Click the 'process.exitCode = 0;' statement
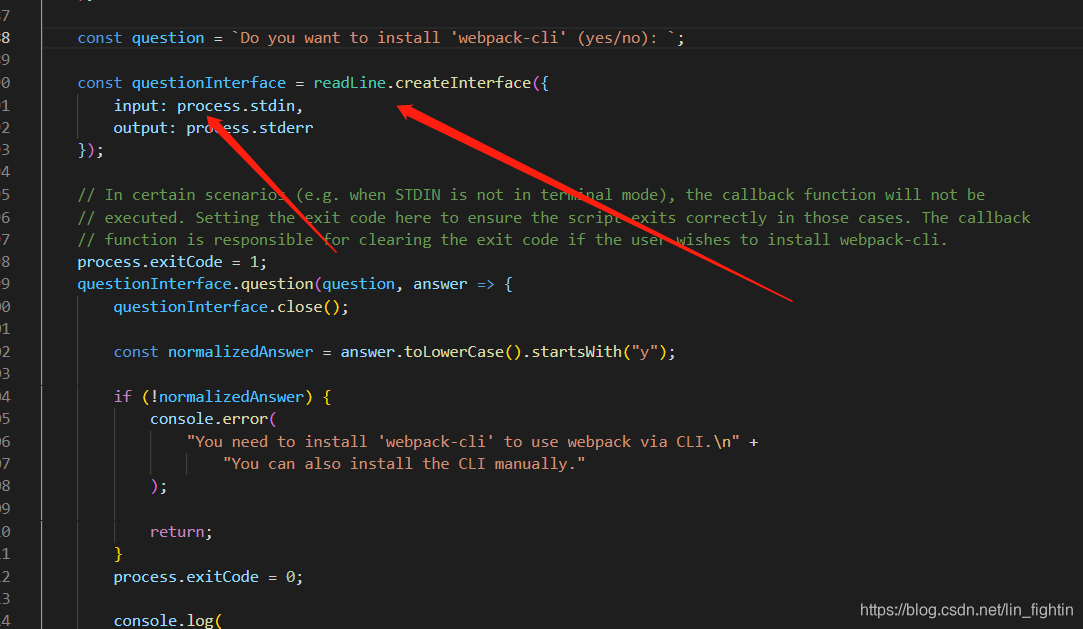The height and width of the screenshot is (629, 1083). (x=209, y=577)
